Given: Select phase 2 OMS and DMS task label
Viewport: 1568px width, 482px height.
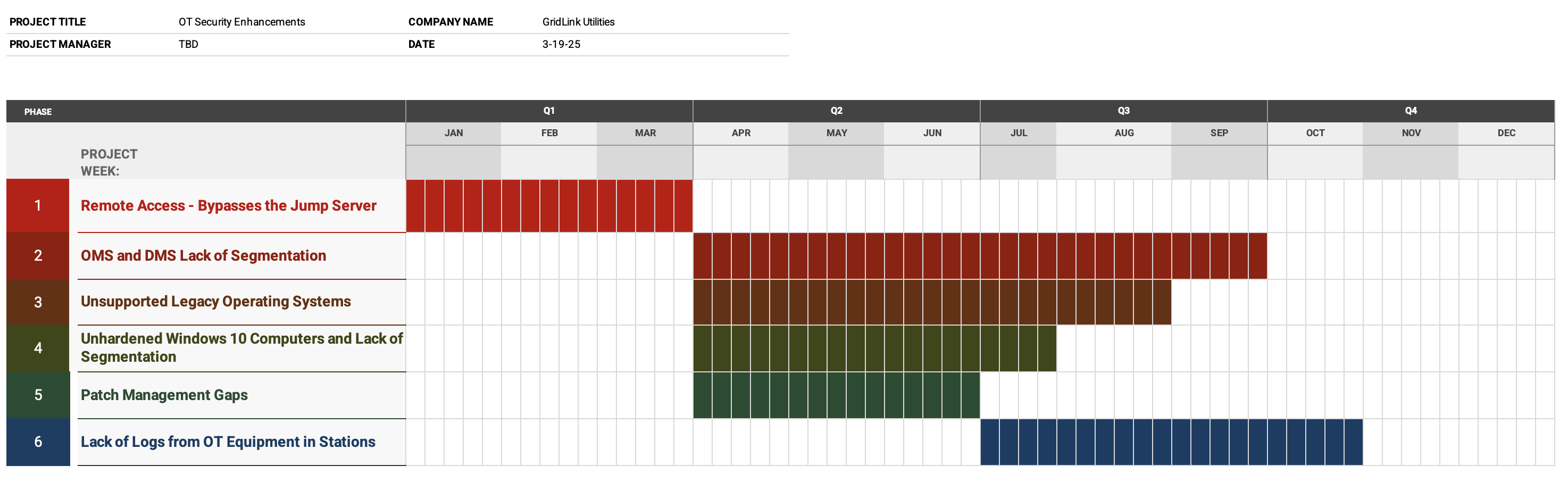Looking at the screenshot, I should [x=203, y=255].
